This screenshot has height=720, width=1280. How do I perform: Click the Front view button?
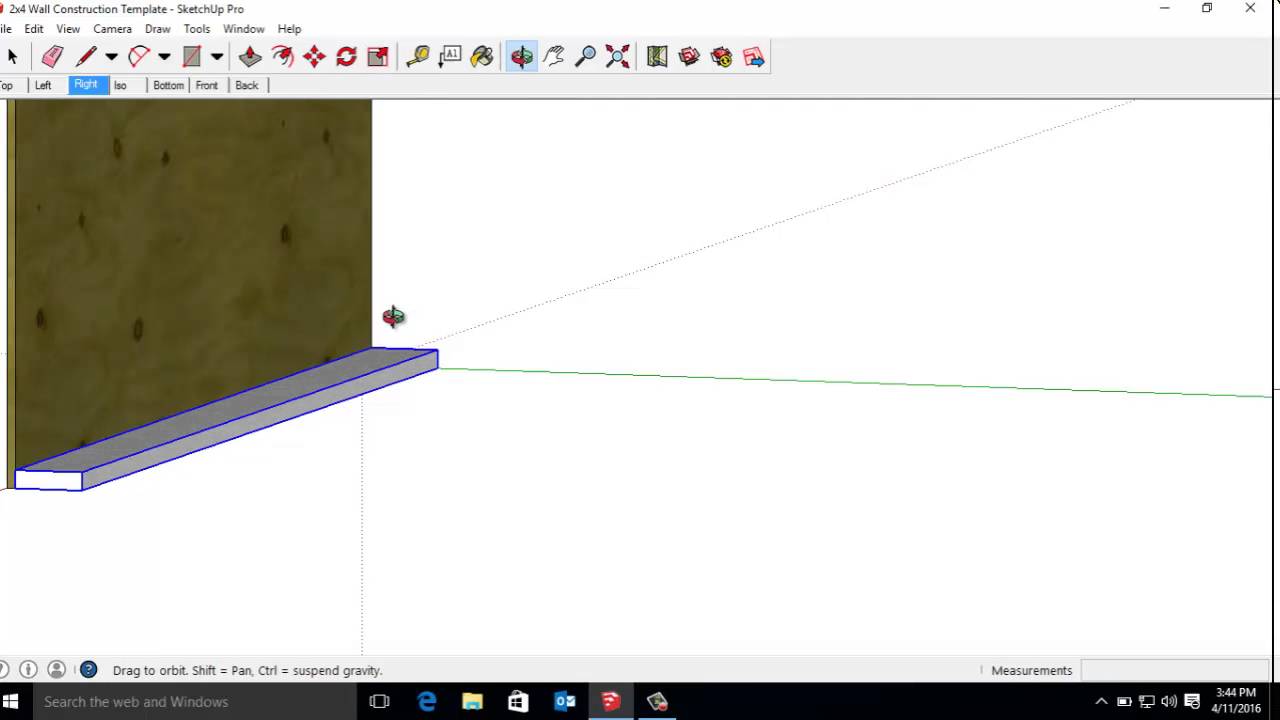[207, 85]
